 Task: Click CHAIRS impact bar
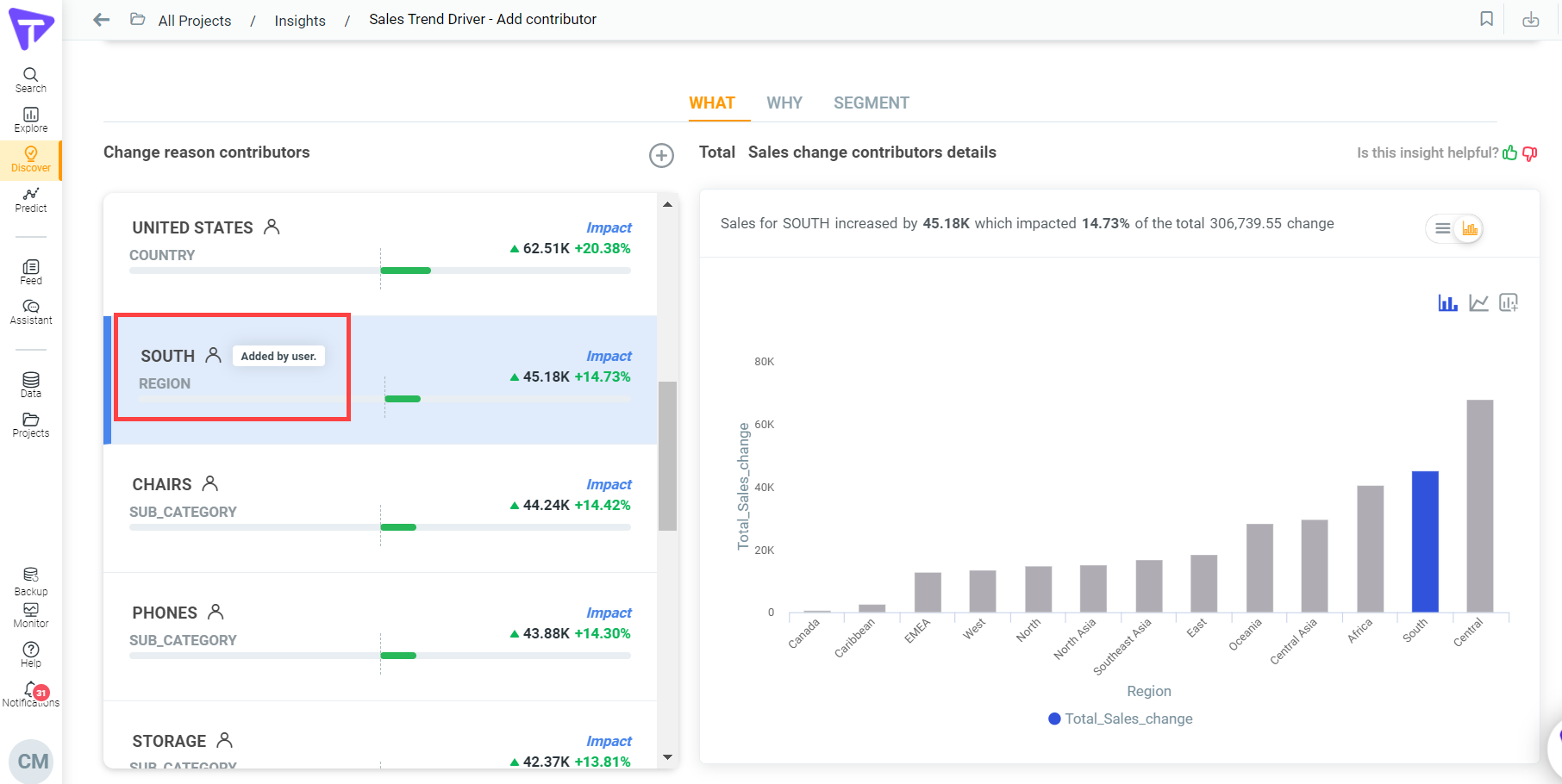[x=380, y=527]
